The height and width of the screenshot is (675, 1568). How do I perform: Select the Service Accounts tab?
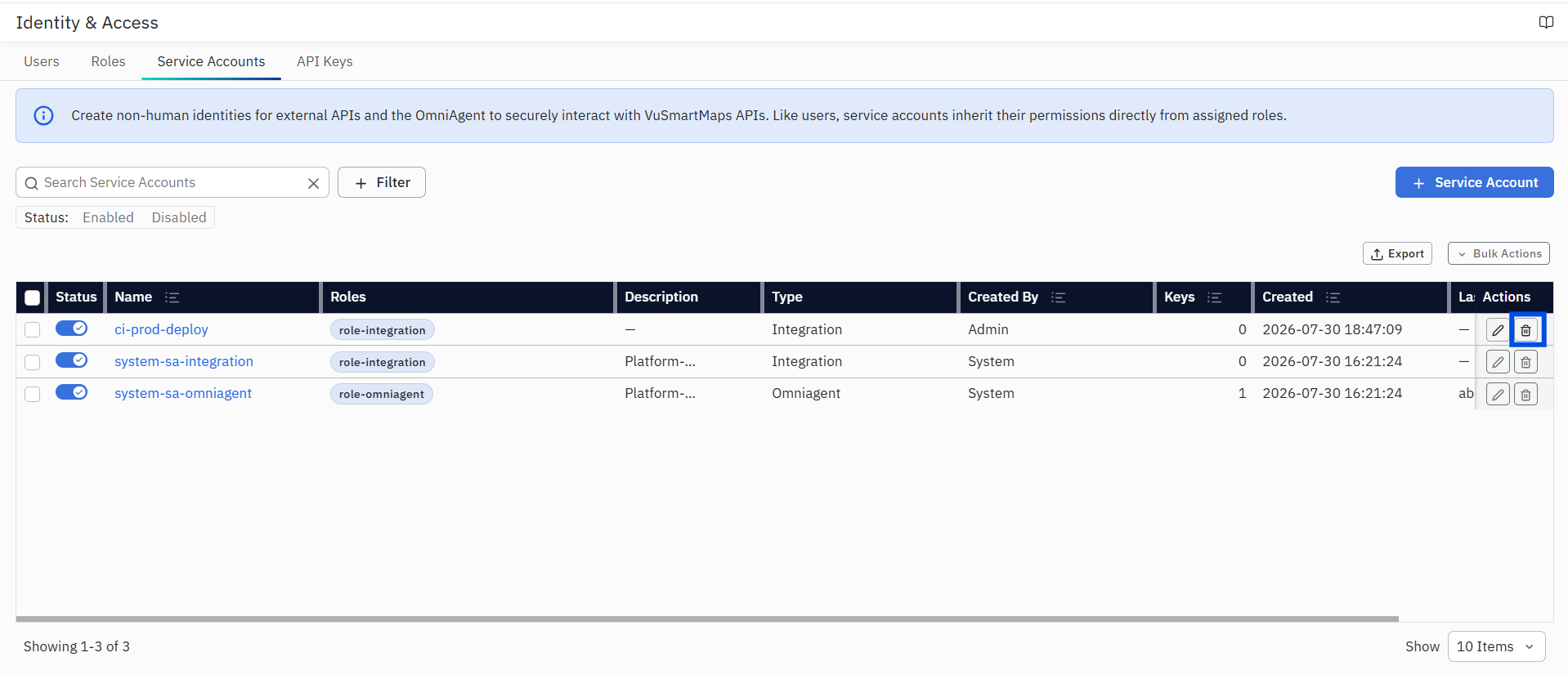(x=211, y=61)
